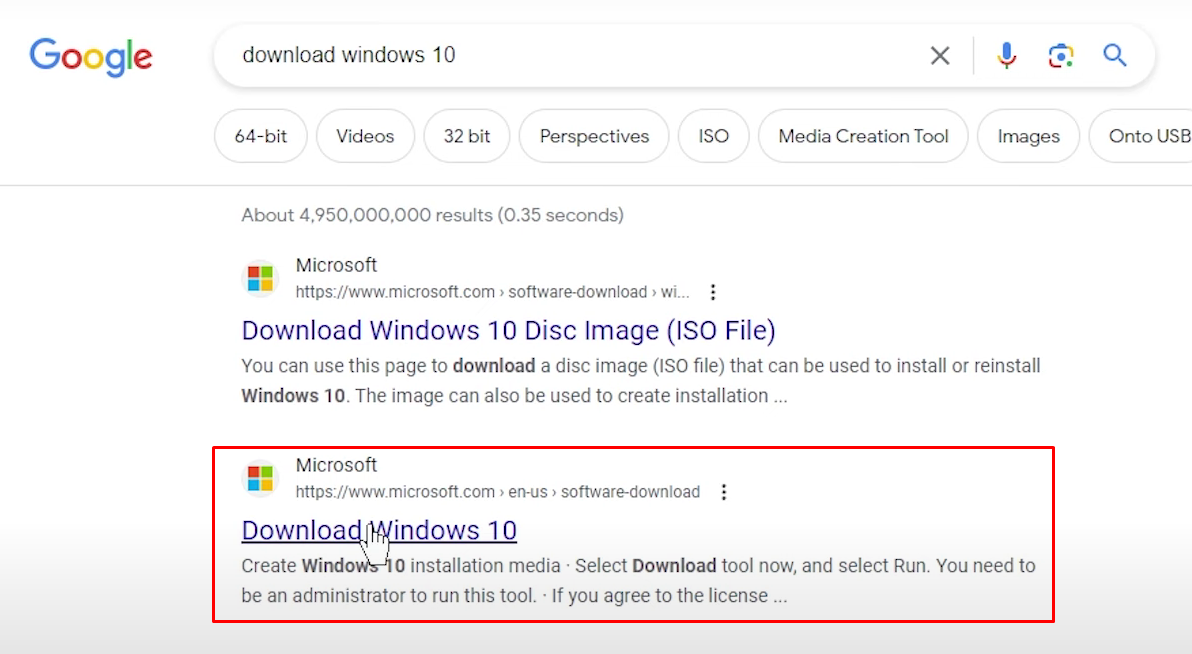Open the three-dot menu on the second result
The height and width of the screenshot is (654, 1192).
723,491
